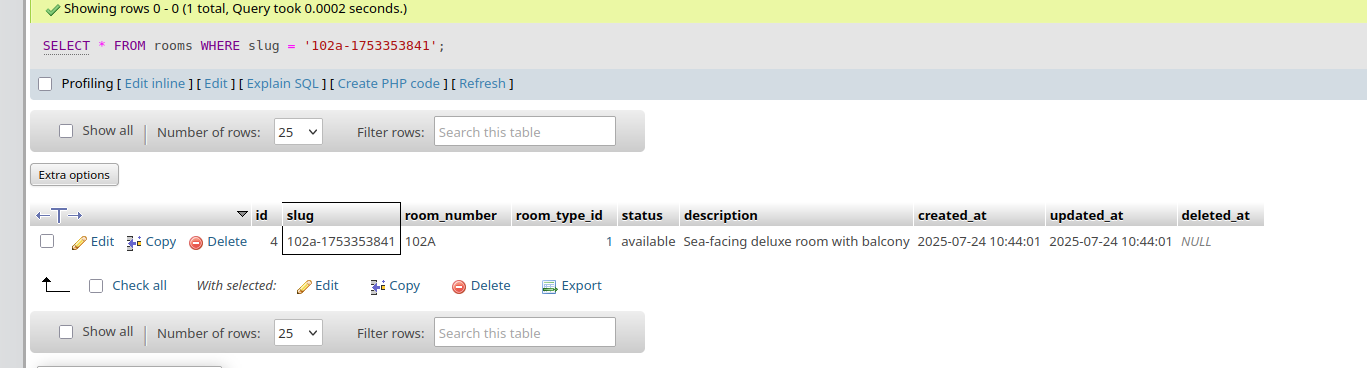Click the With selected Edit pencil icon
Image resolution: width=1367 pixels, height=368 pixels.
[x=304, y=286]
